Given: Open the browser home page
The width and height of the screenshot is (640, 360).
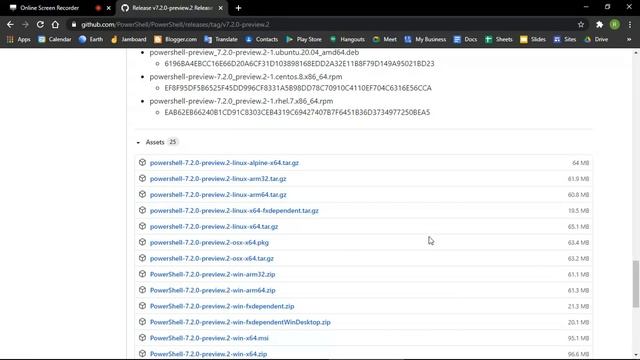Looking at the screenshot, I should (55, 24).
